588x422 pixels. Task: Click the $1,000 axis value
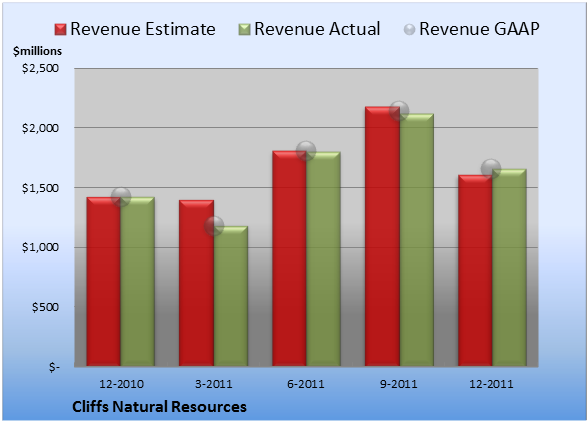(x=40, y=248)
